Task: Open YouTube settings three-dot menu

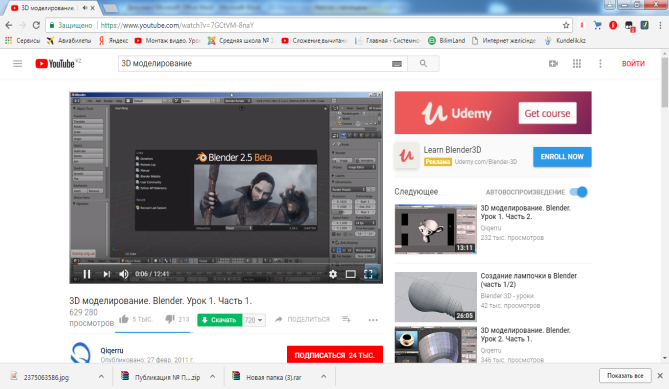Action: [x=600, y=64]
